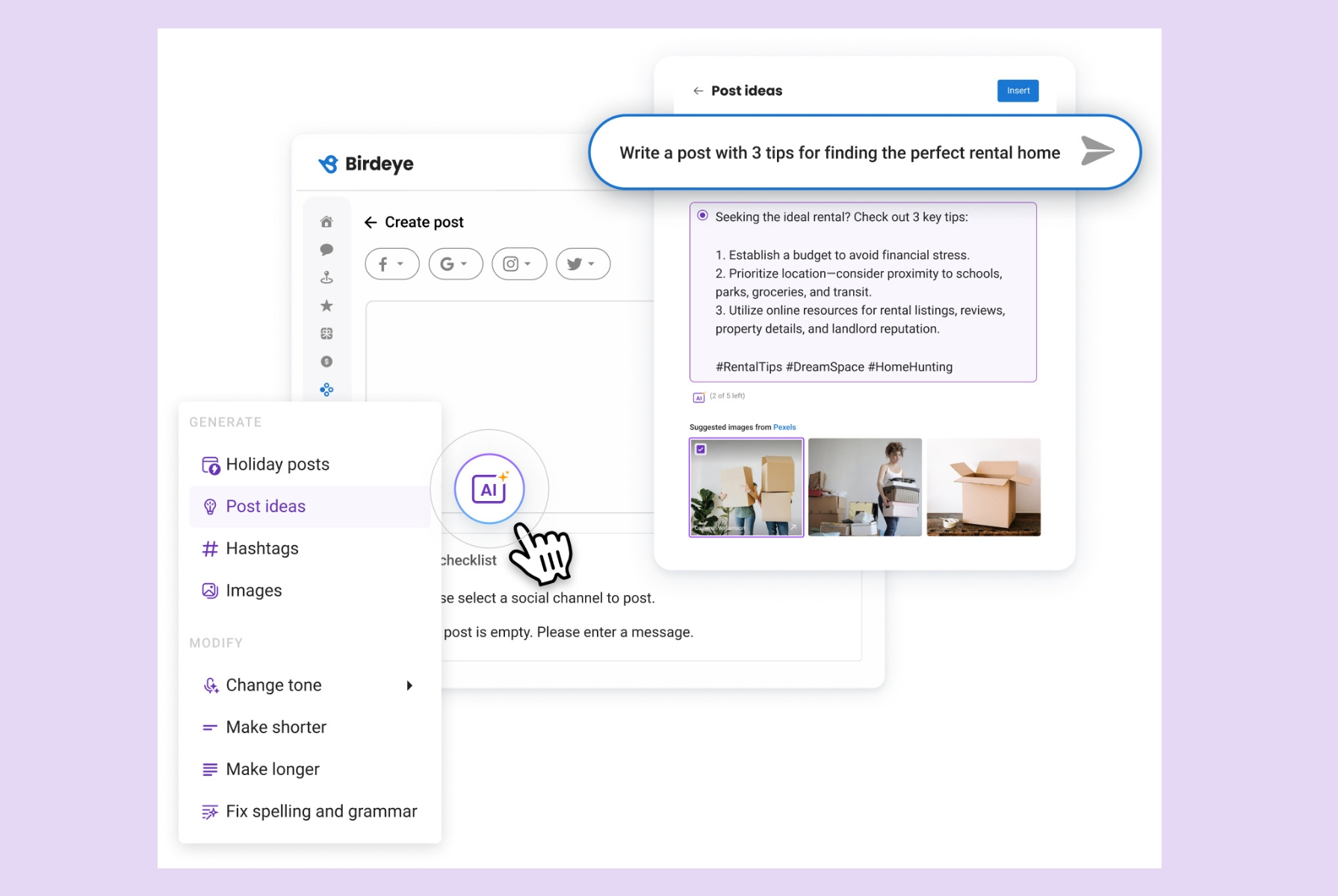Expand the Change tone submenu
The height and width of the screenshot is (896, 1338).
(x=409, y=685)
